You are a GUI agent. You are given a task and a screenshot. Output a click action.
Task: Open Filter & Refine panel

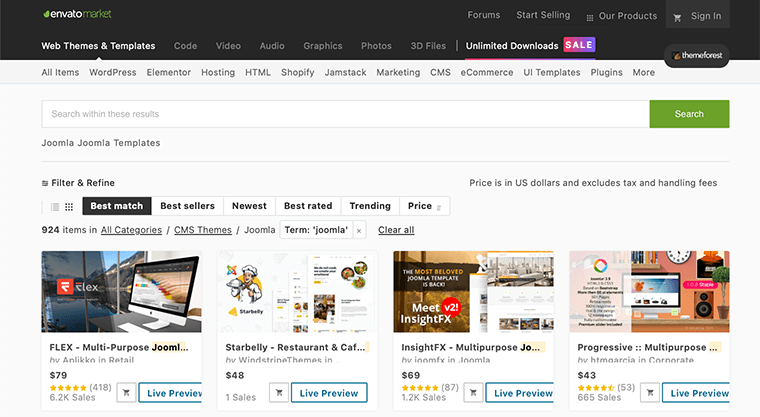click(x=78, y=183)
